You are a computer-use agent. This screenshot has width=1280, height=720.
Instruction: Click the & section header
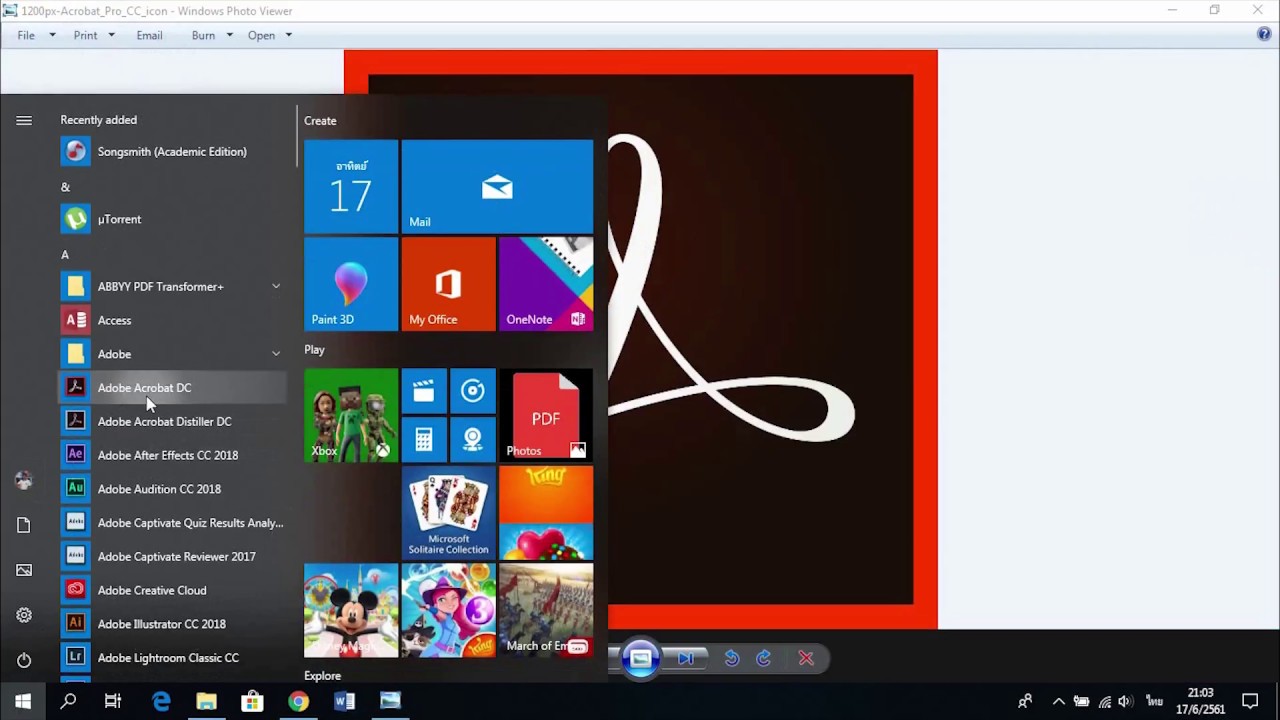pyautogui.click(x=65, y=187)
